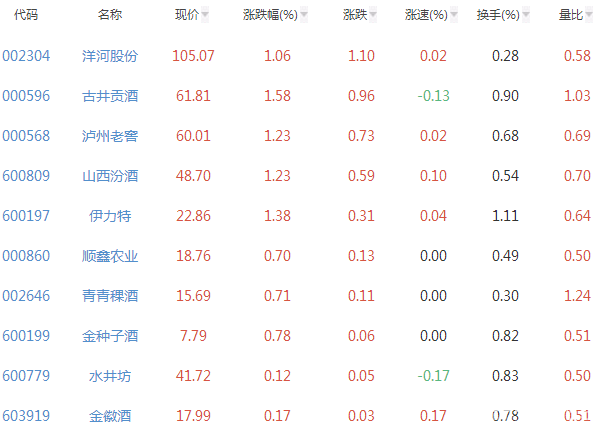
Task: Open stock code 000860
Action: [26, 256]
